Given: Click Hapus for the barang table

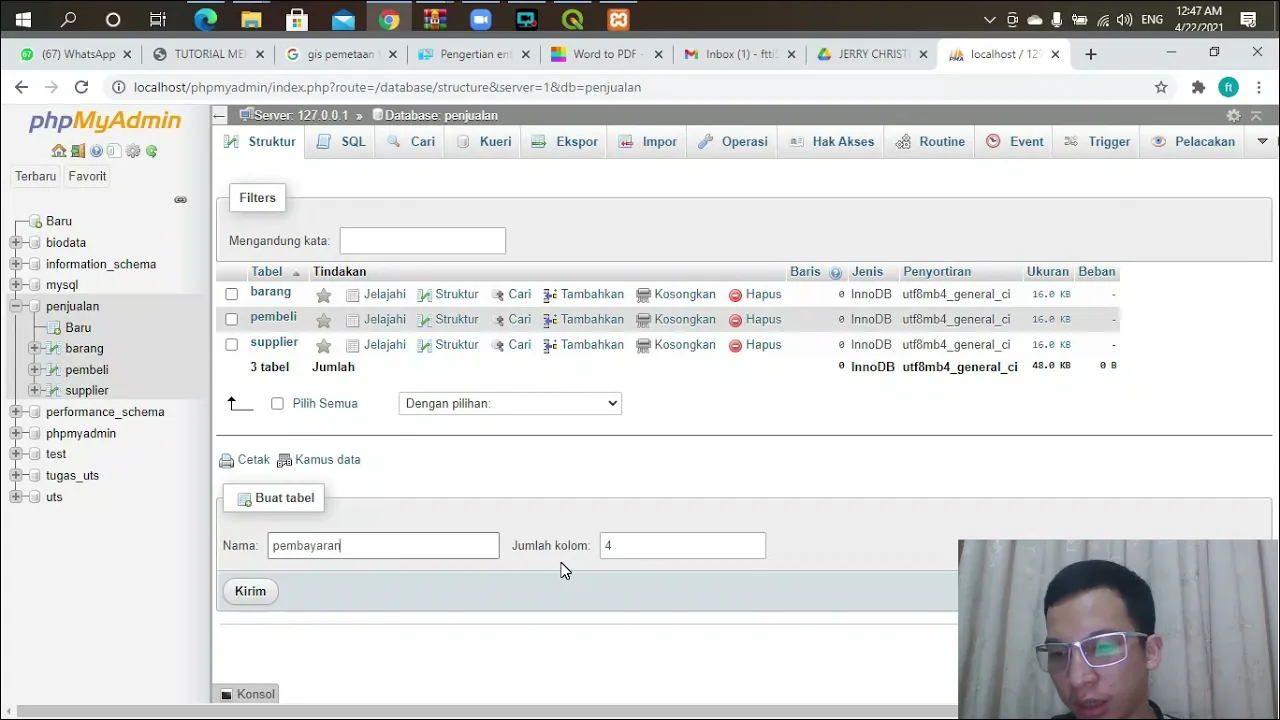Looking at the screenshot, I should (x=755, y=294).
